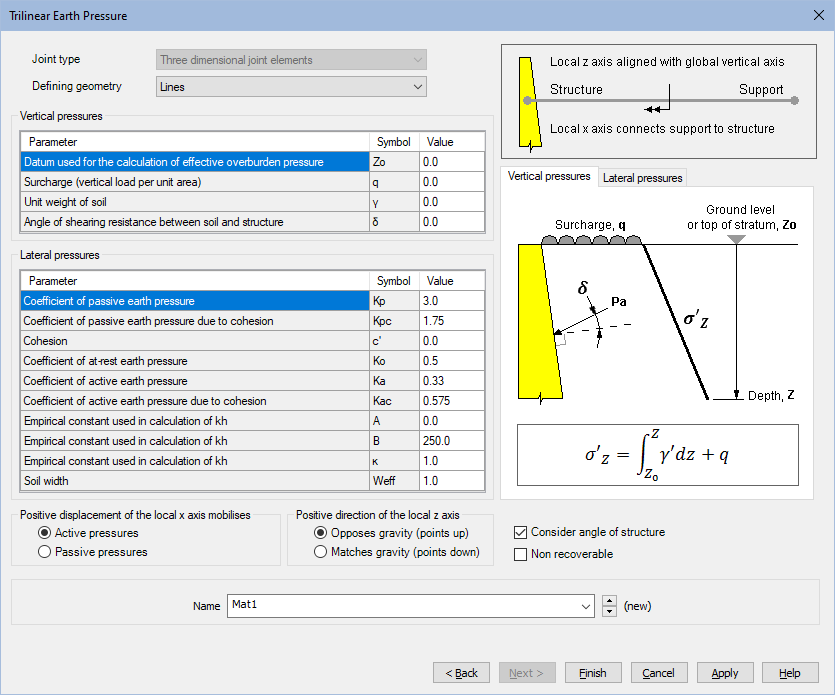Enable the Non recoverable checkbox
Viewport: 835px width, 695px height.
(x=520, y=554)
